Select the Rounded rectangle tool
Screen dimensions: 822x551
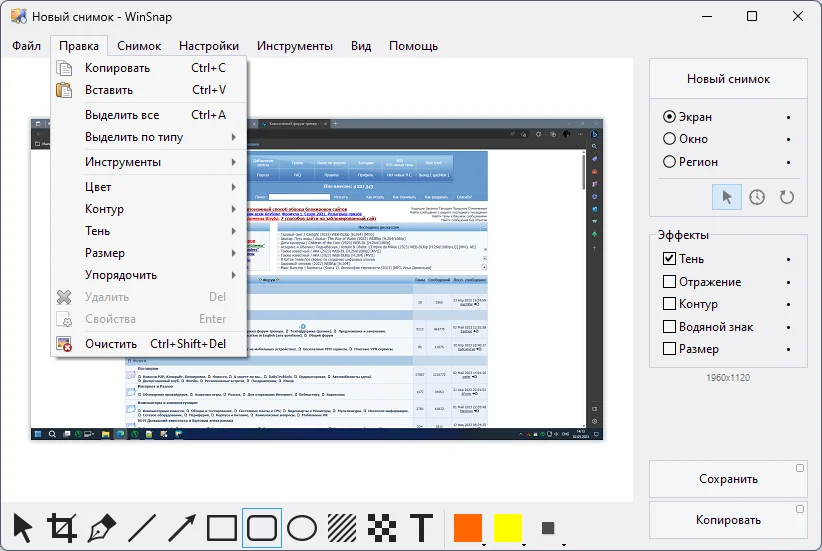pyautogui.click(x=262, y=528)
